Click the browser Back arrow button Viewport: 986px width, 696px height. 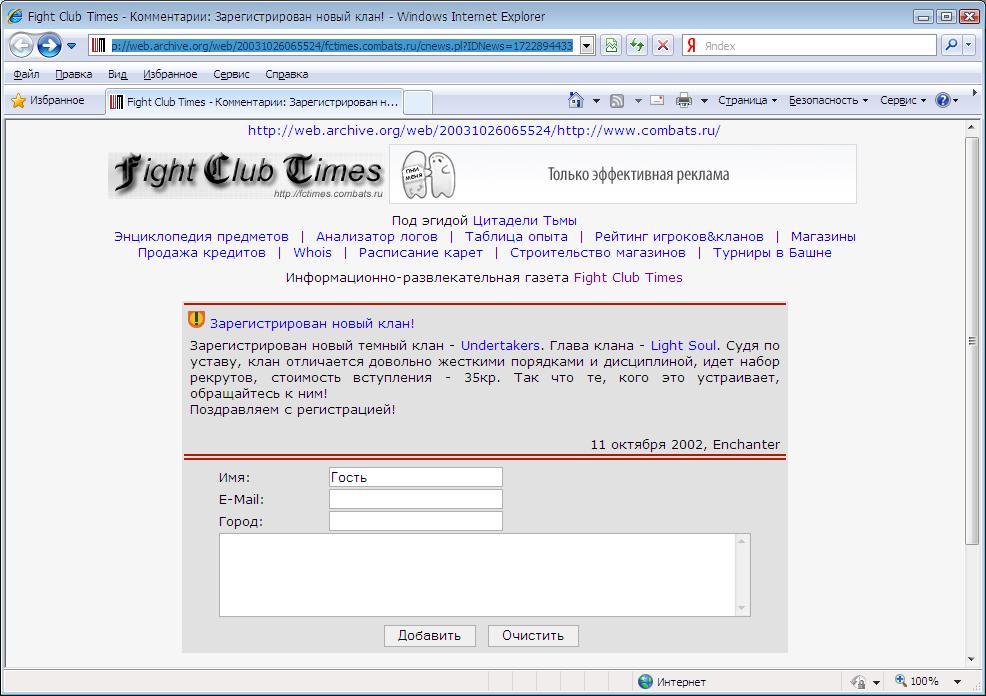[21, 45]
